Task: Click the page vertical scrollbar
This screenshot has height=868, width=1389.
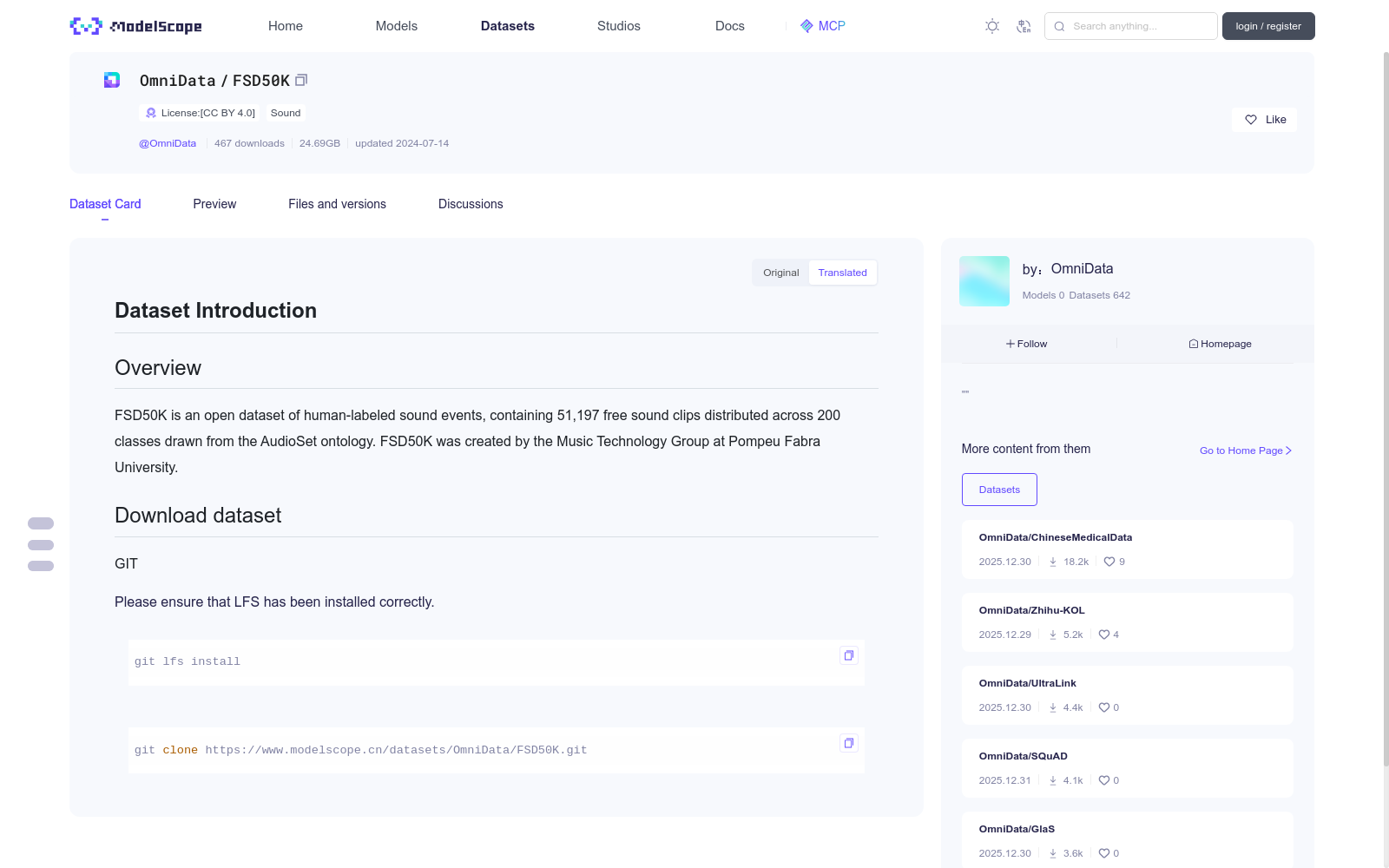Action: pyautogui.click(x=1386, y=408)
